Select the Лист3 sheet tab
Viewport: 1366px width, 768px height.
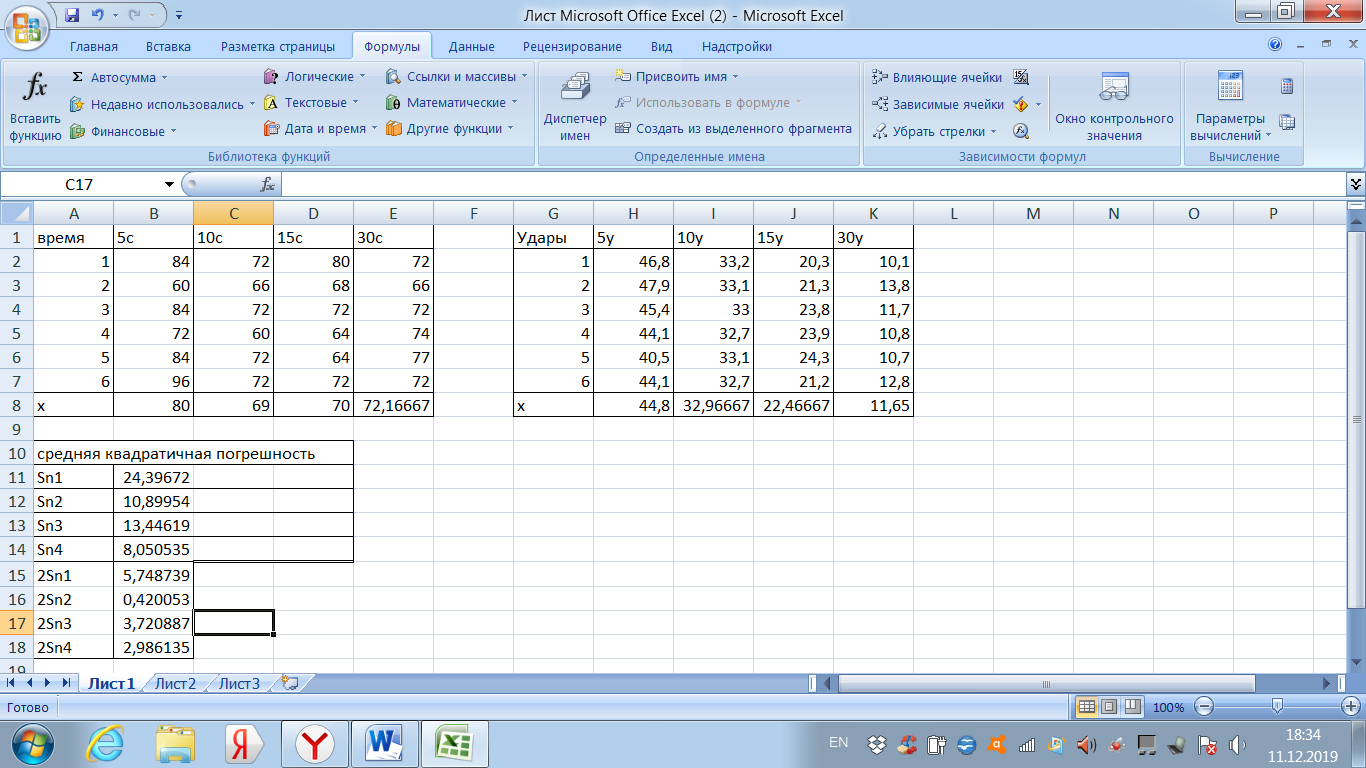(239, 684)
